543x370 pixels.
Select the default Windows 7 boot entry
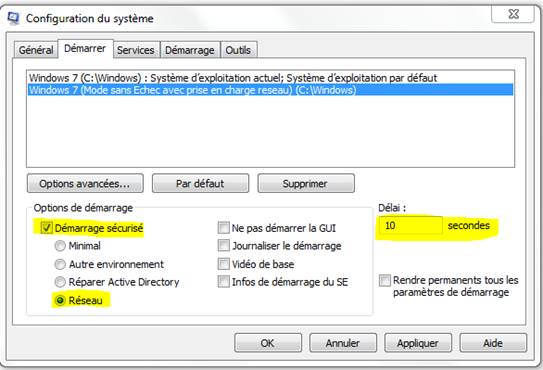point(270,78)
